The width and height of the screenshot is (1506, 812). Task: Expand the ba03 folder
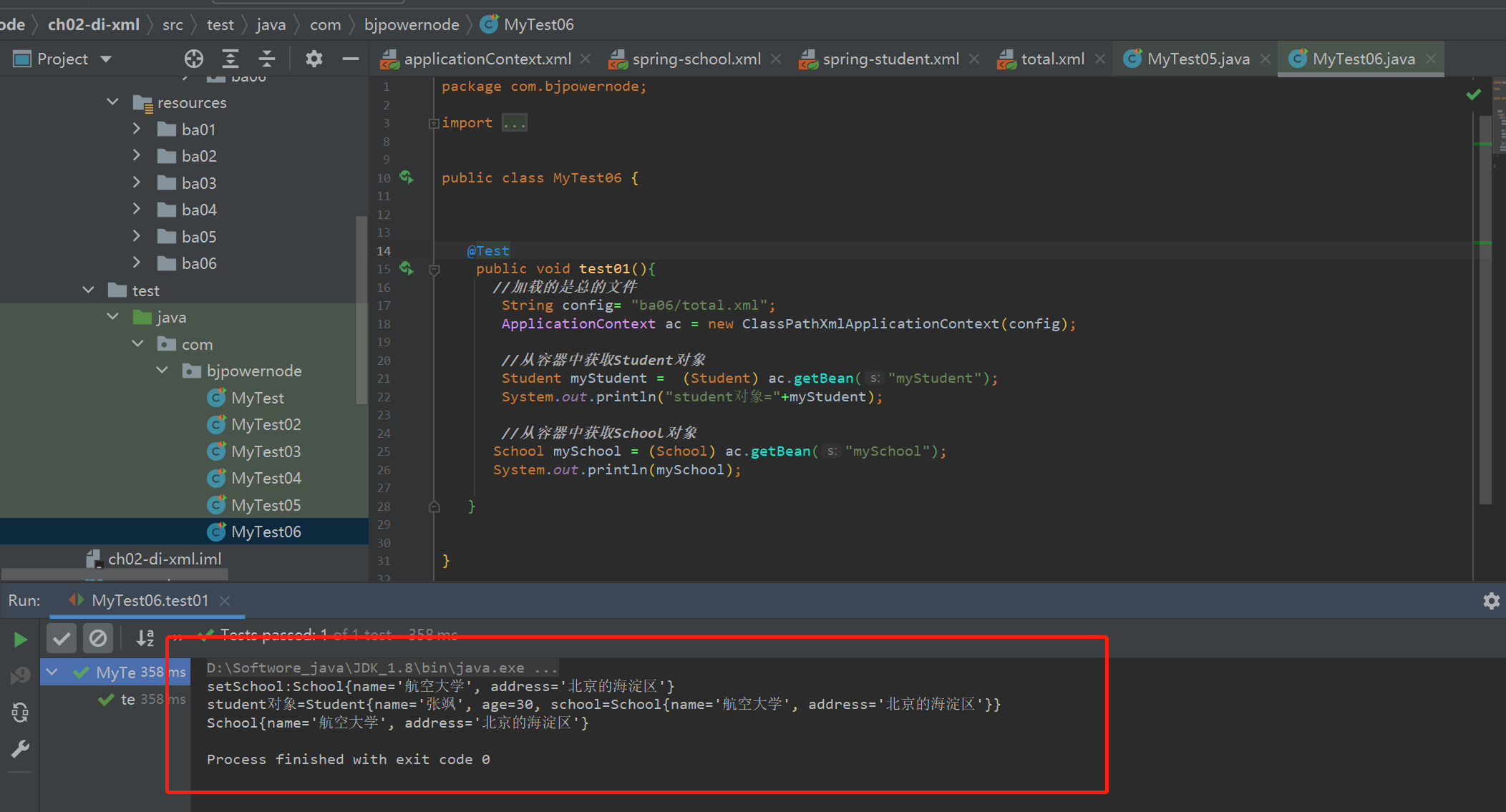tap(137, 182)
